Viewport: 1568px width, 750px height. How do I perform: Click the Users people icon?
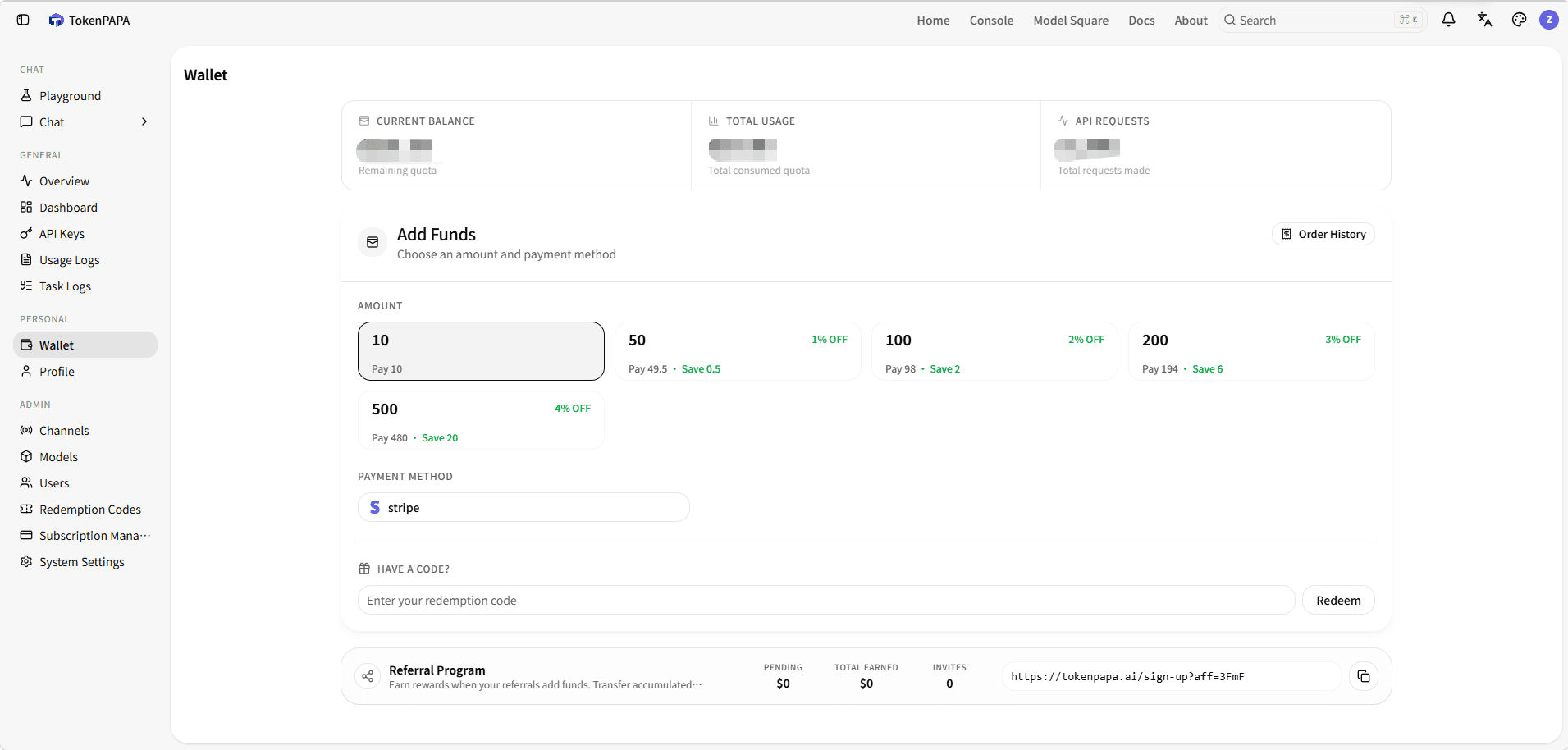[x=26, y=482]
